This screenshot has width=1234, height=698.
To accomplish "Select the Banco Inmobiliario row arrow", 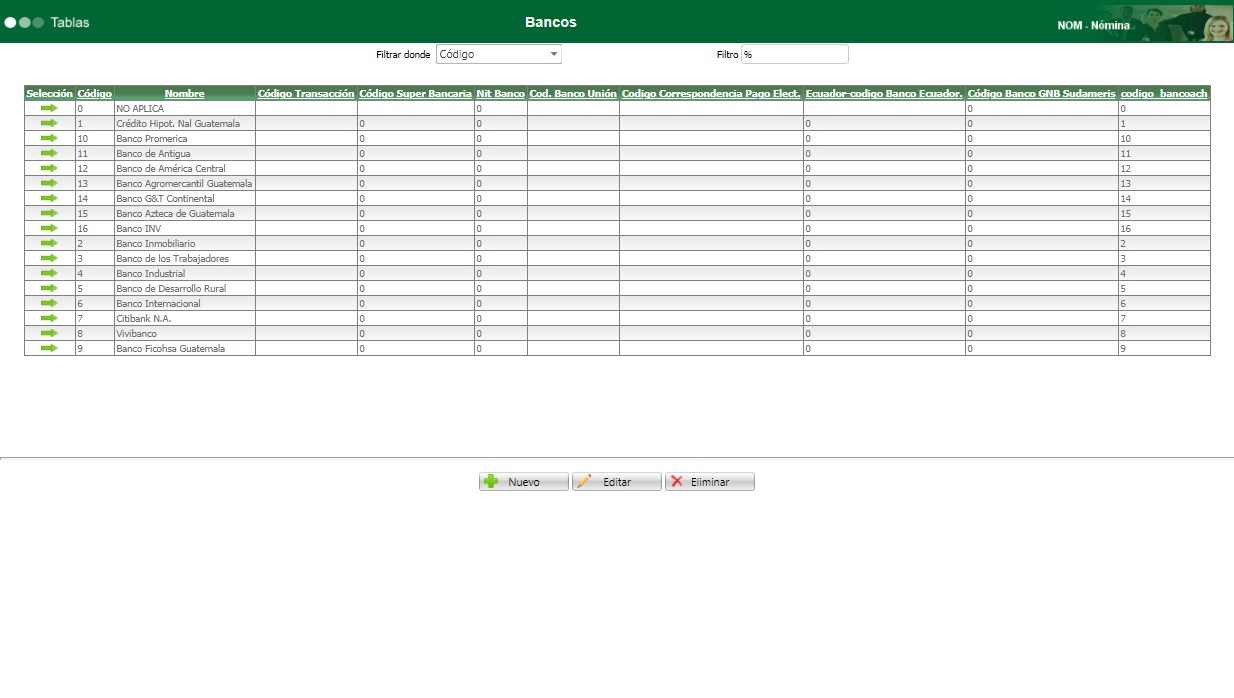I will (x=49, y=243).
